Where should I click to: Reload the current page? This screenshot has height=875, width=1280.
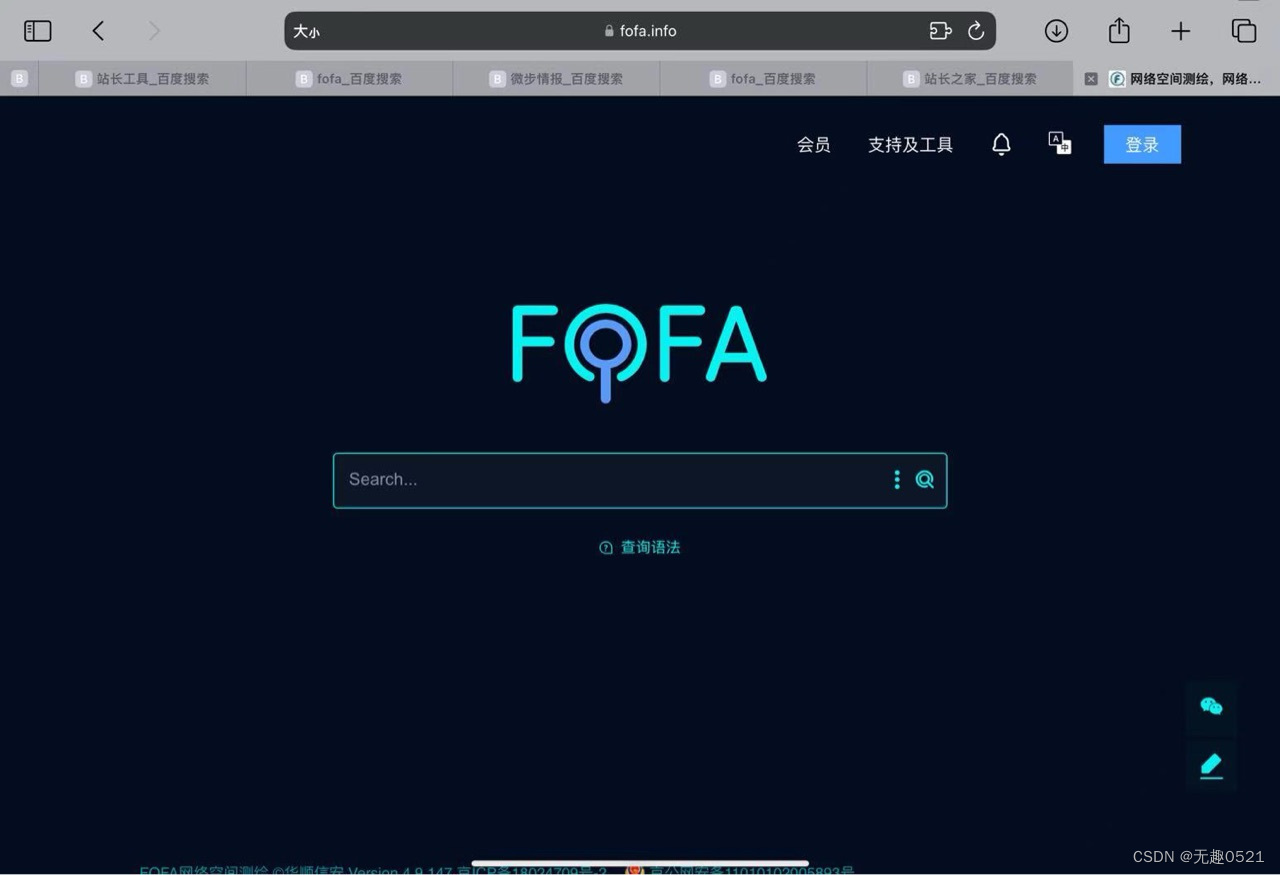point(976,31)
